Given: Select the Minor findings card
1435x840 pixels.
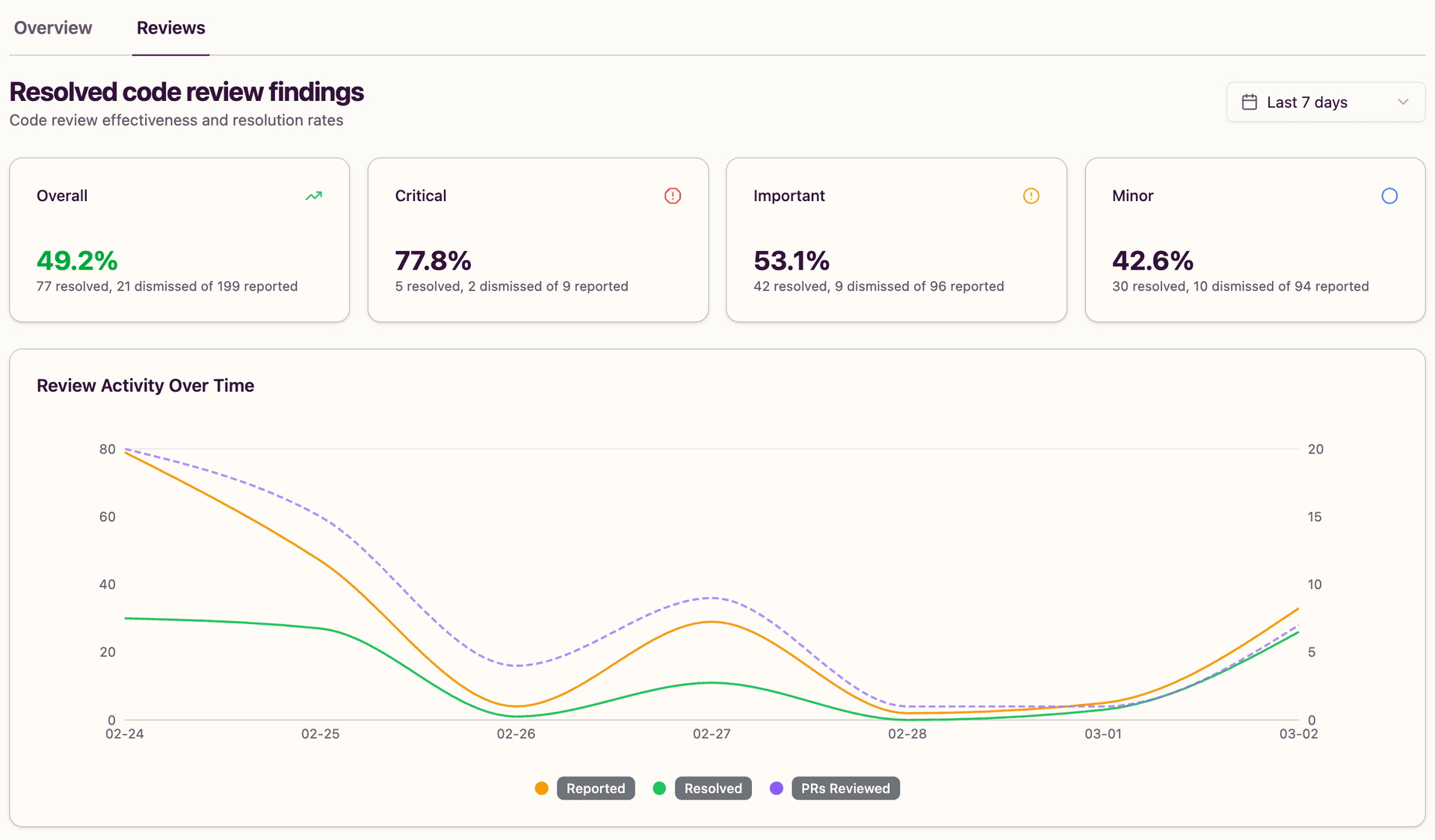Looking at the screenshot, I should tap(1254, 239).
